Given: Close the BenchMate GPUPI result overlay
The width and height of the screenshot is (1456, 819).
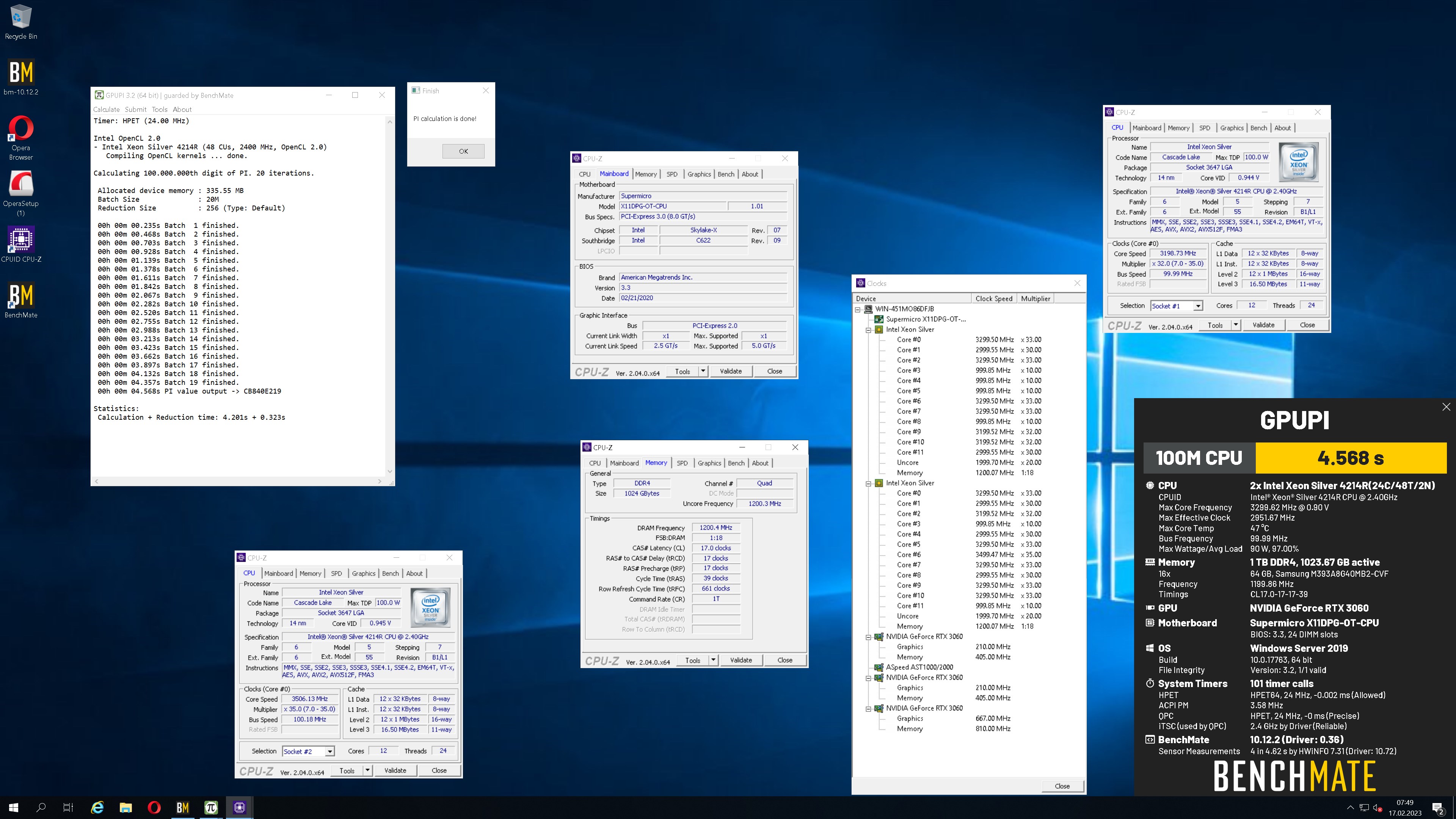Looking at the screenshot, I should coord(1446,407).
